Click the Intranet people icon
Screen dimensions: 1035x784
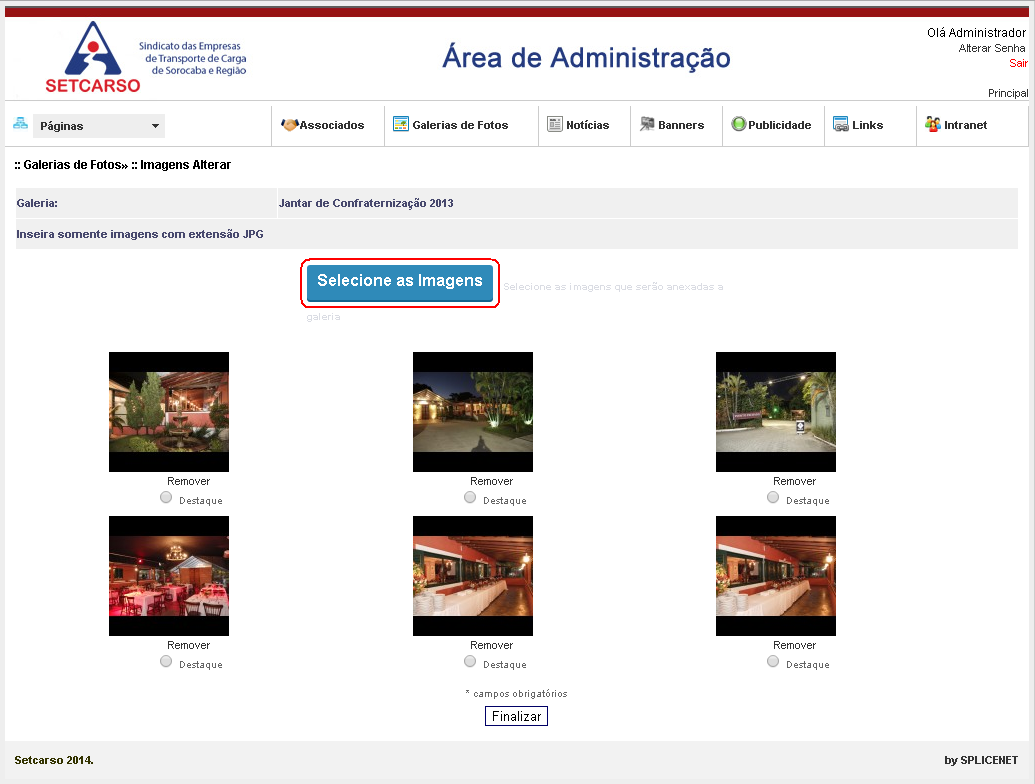click(x=933, y=124)
